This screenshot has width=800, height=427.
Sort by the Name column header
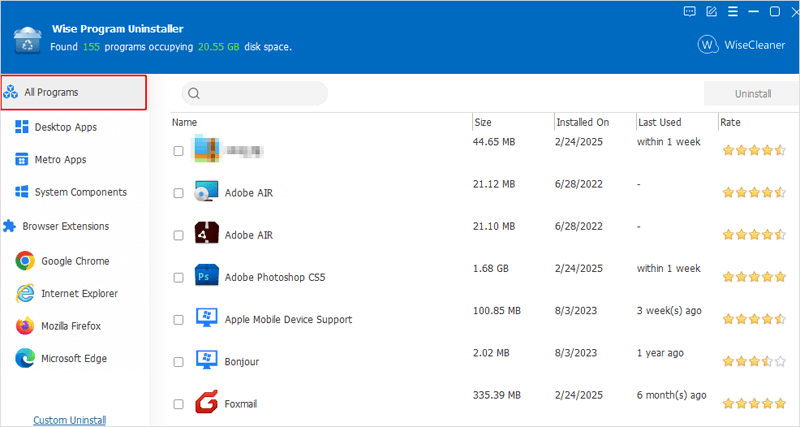pyautogui.click(x=184, y=122)
